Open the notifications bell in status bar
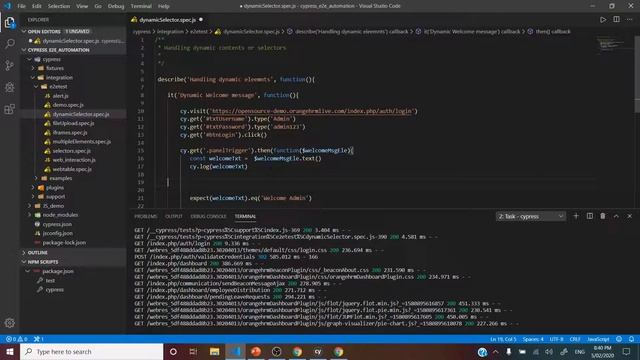The image size is (640, 360). tap(631, 339)
